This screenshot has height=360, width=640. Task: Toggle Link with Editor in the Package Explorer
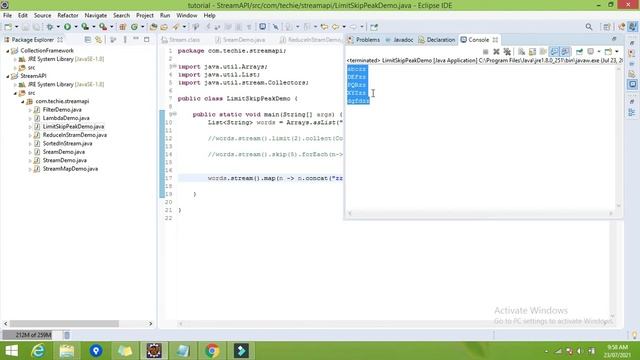click(98, 40)
